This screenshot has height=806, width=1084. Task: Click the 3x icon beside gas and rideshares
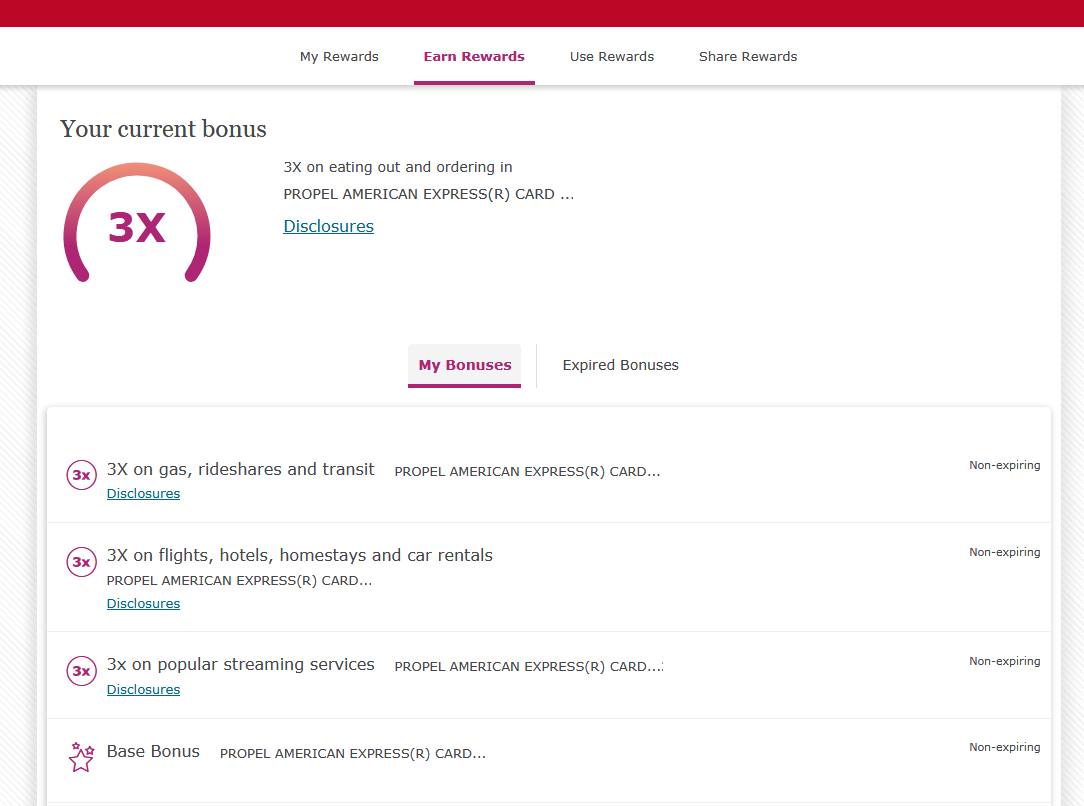82,475
